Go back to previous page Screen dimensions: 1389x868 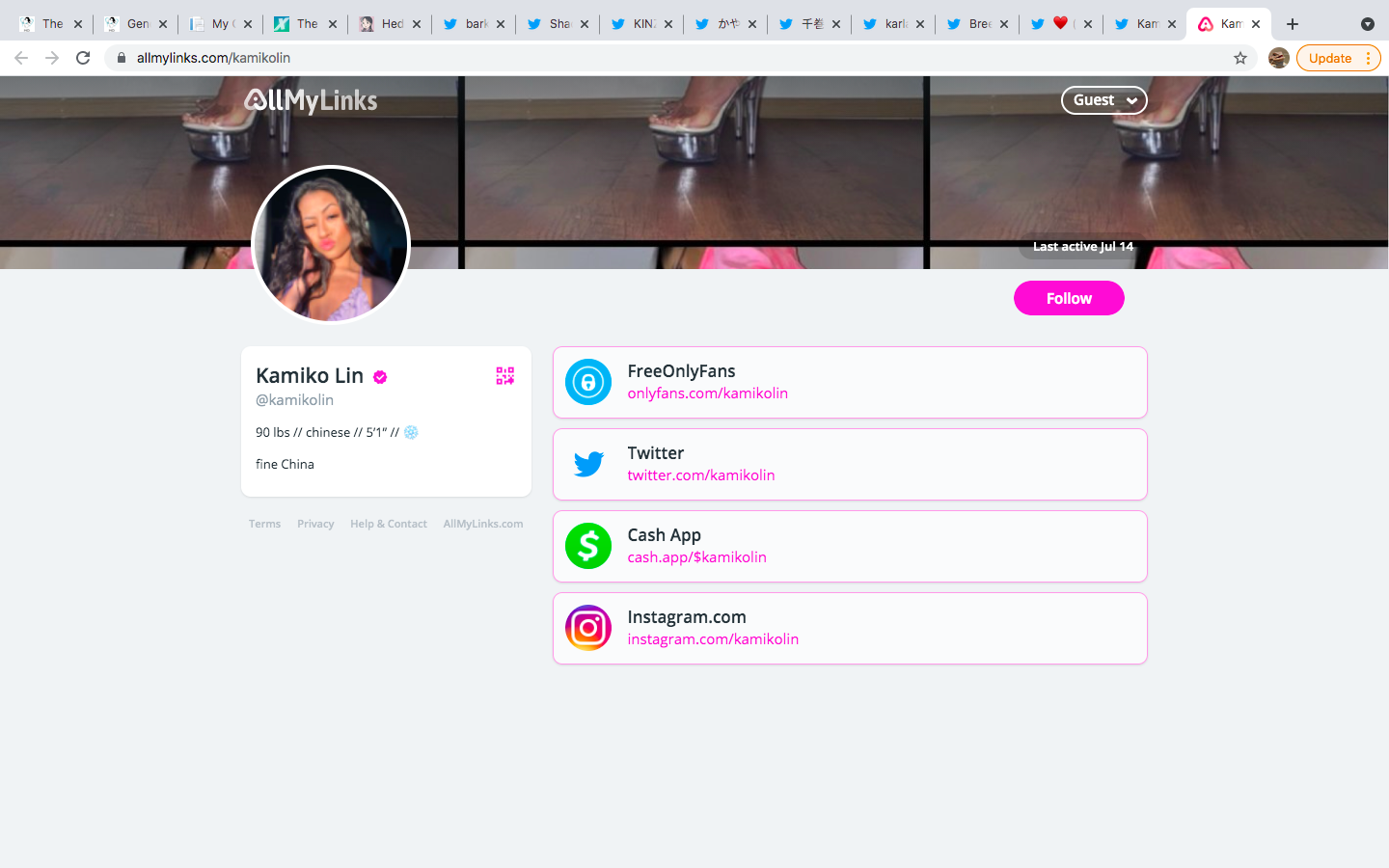(x=21, y=58)
